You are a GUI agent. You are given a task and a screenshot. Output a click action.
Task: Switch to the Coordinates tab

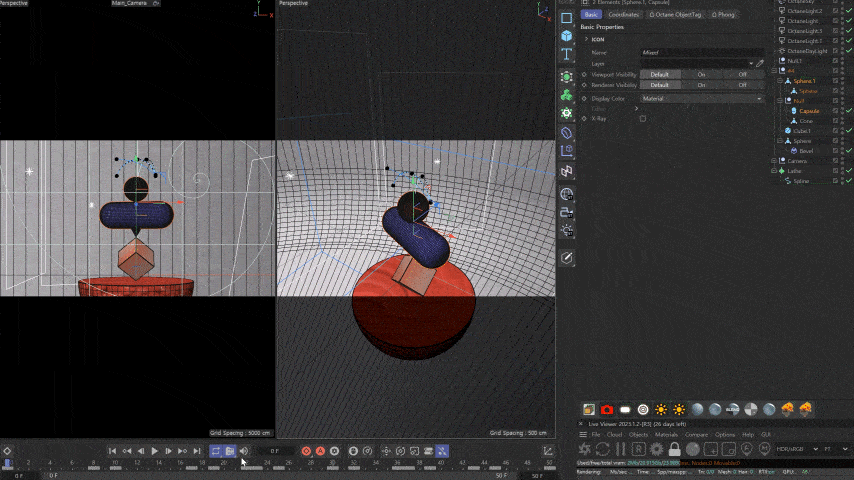coord(623,15)
